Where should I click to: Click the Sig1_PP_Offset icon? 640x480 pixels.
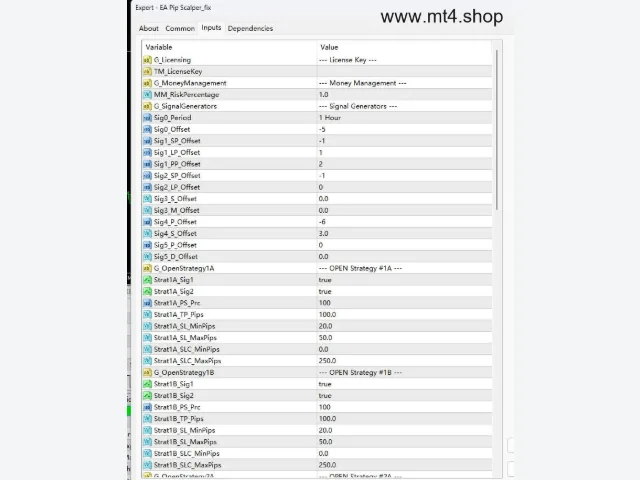click(x=147, y=164)
